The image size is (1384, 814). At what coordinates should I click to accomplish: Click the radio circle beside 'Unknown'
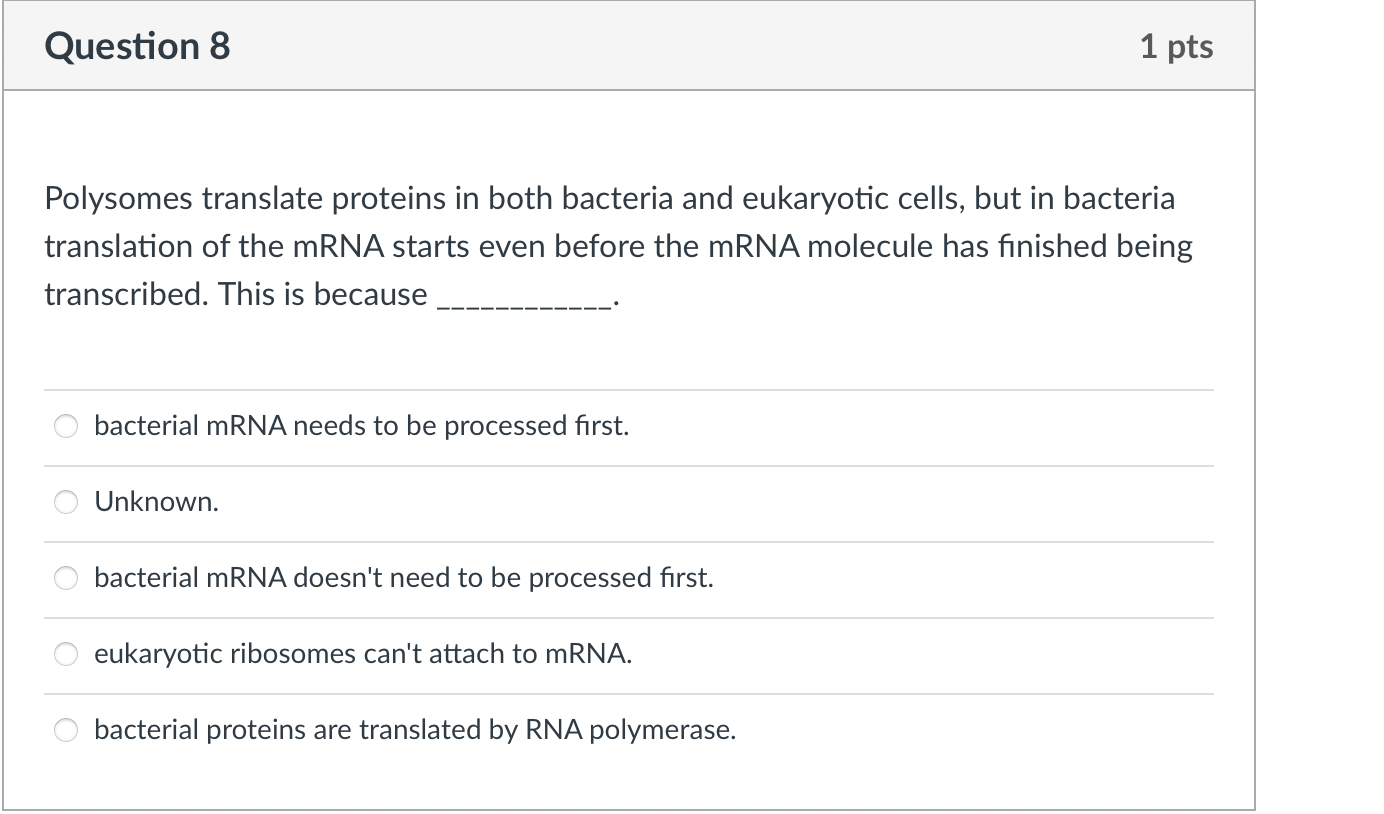click(65, 501)
